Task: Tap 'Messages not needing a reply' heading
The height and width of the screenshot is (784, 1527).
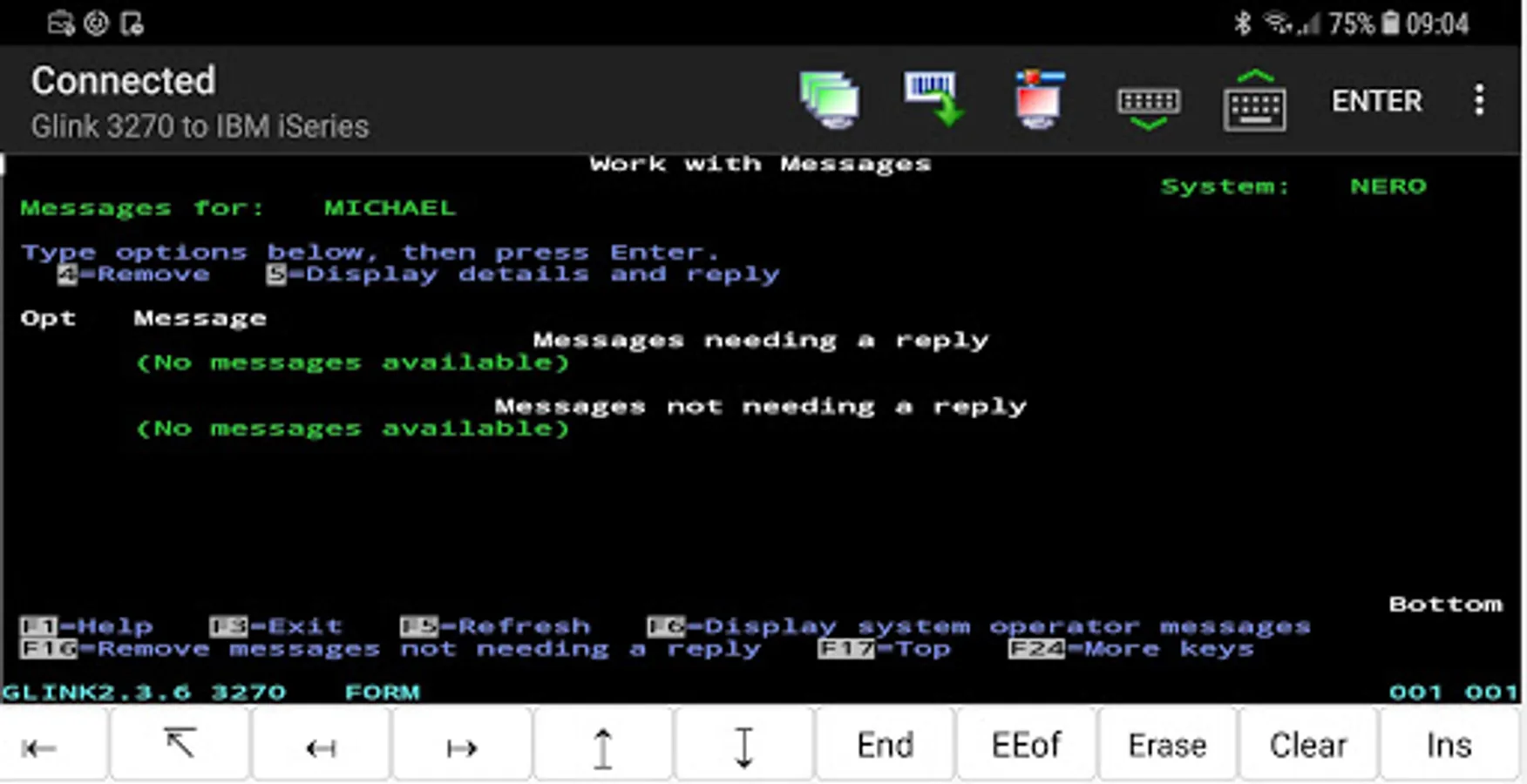Action: 761,407
